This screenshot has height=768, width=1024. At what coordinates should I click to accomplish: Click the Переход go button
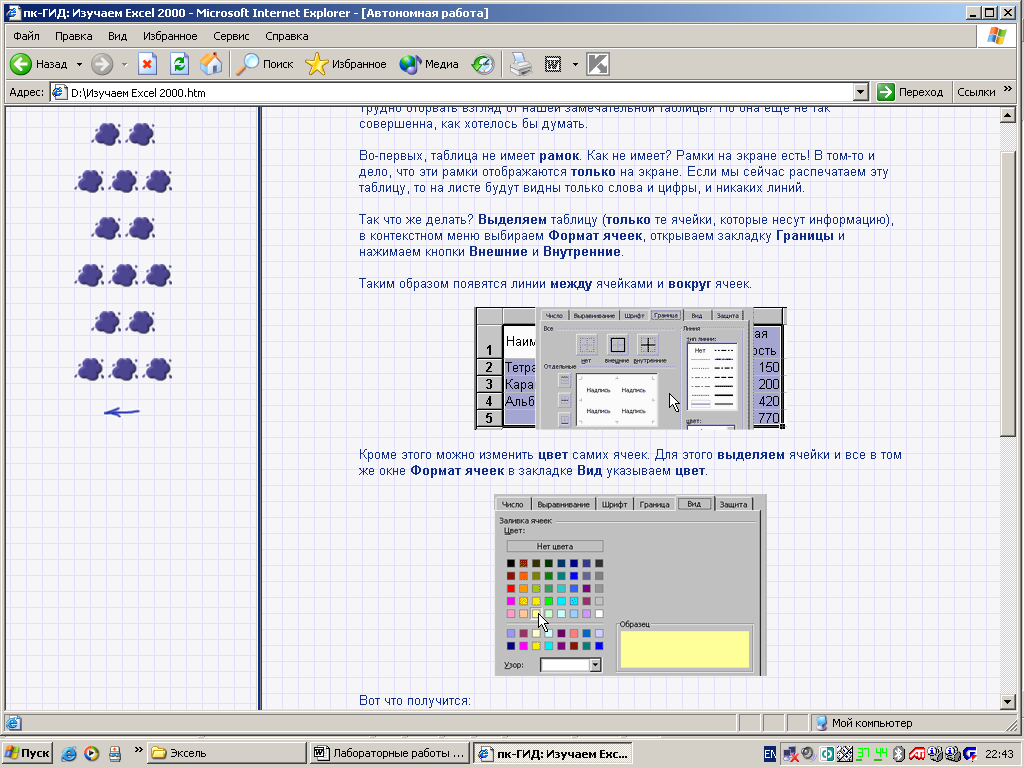(x=911, y=92)
